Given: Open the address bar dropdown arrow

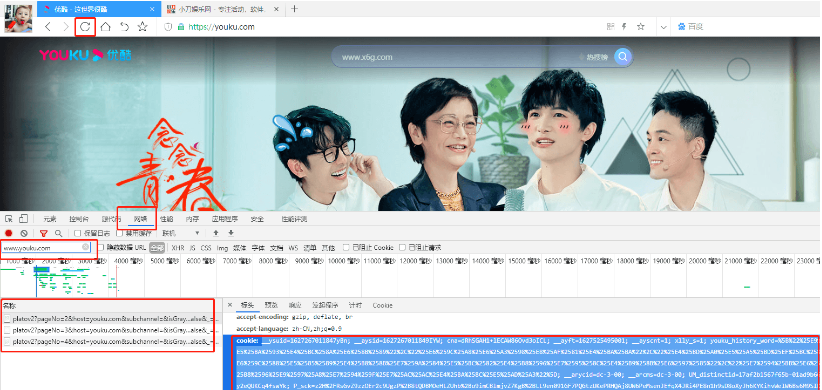Looking at the screenshot, I should pyautogui.click(x=664, y=27).
